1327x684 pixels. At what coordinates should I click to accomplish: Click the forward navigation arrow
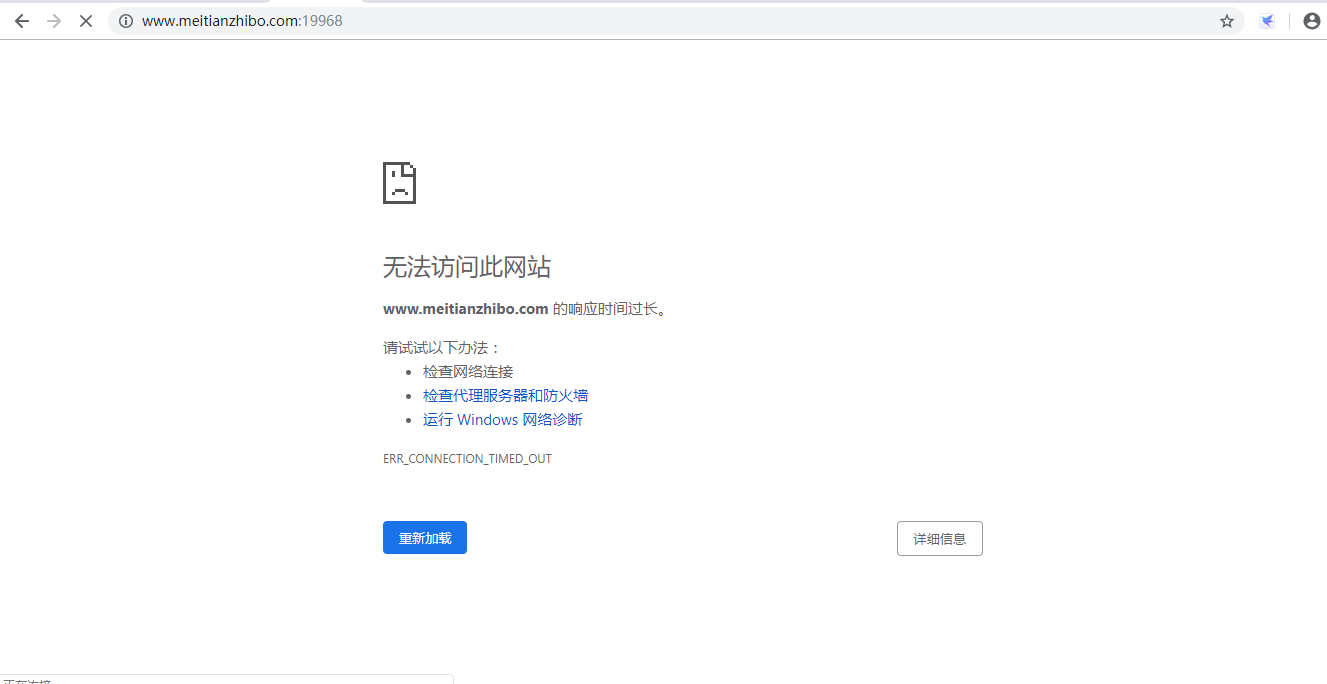54,21
